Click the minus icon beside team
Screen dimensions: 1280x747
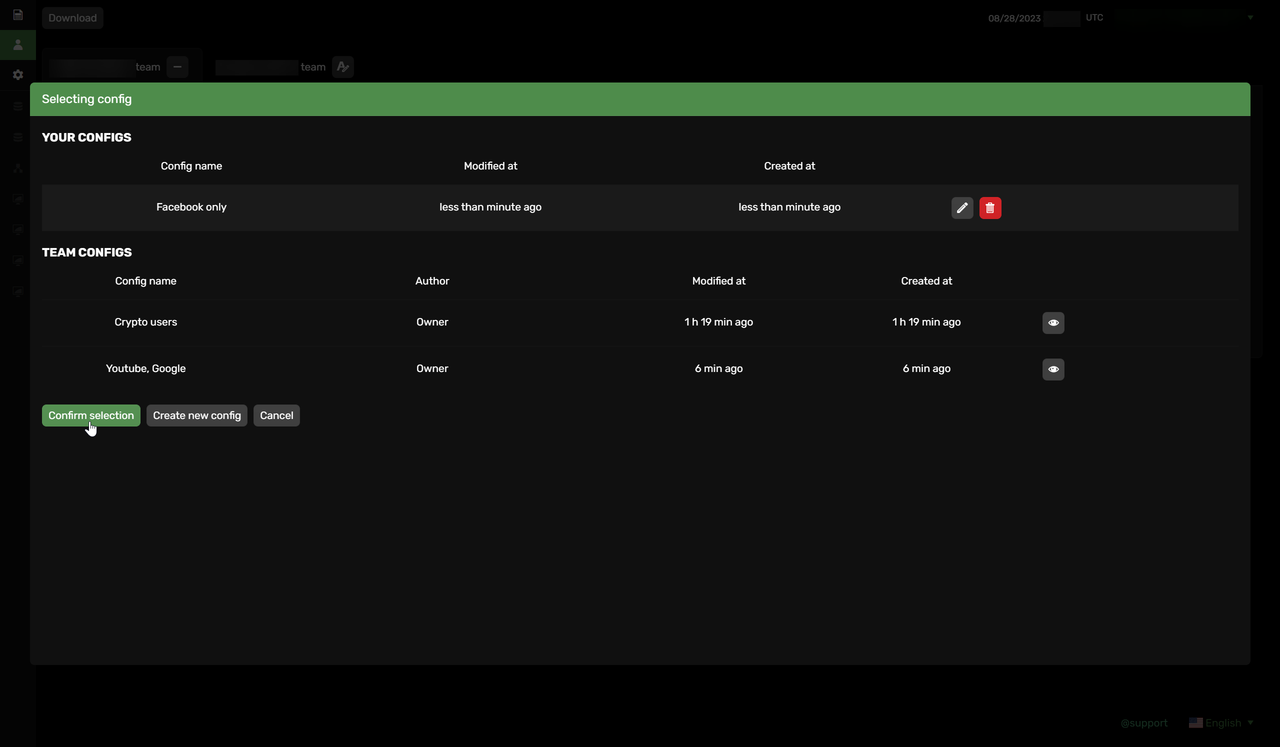tap(177, 67)
